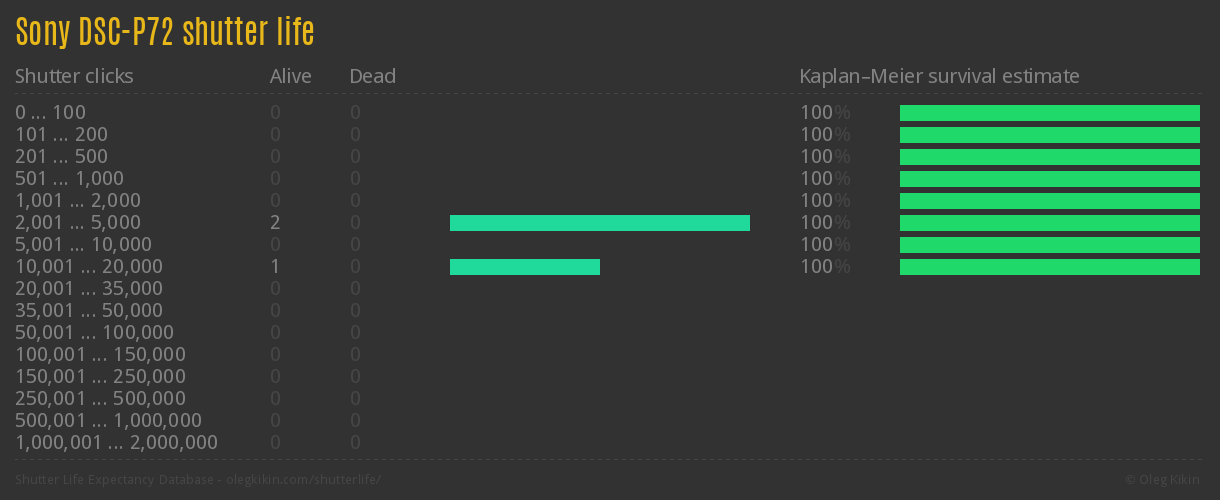Click the Alive count "1" in 10,001 ... 20,000 row
Screen dimensions: 1220x500
pyautogui.click(x=275, y=267)
